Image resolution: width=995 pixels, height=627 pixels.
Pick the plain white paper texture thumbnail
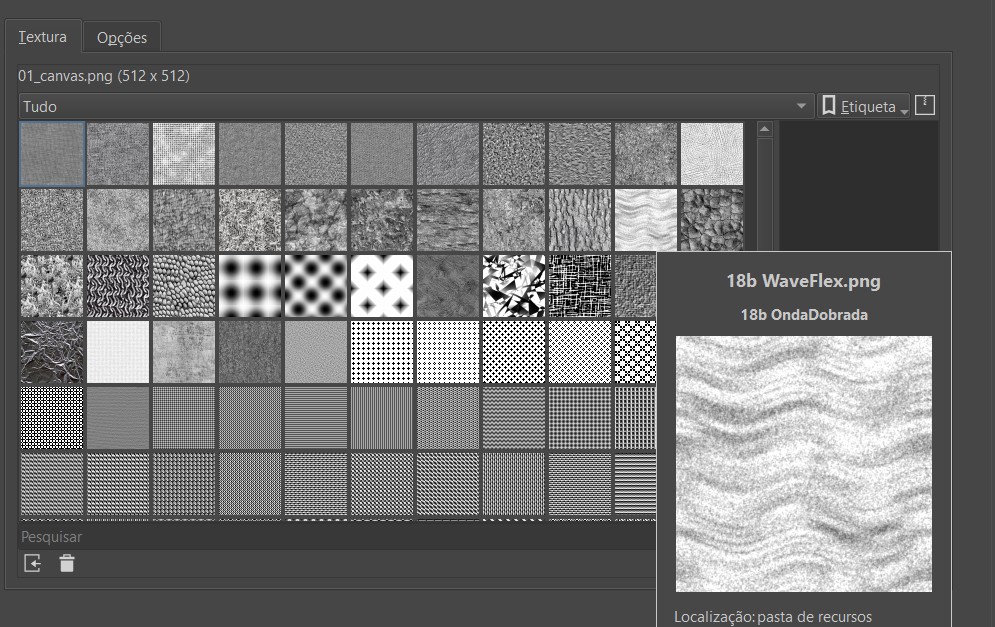118,352
